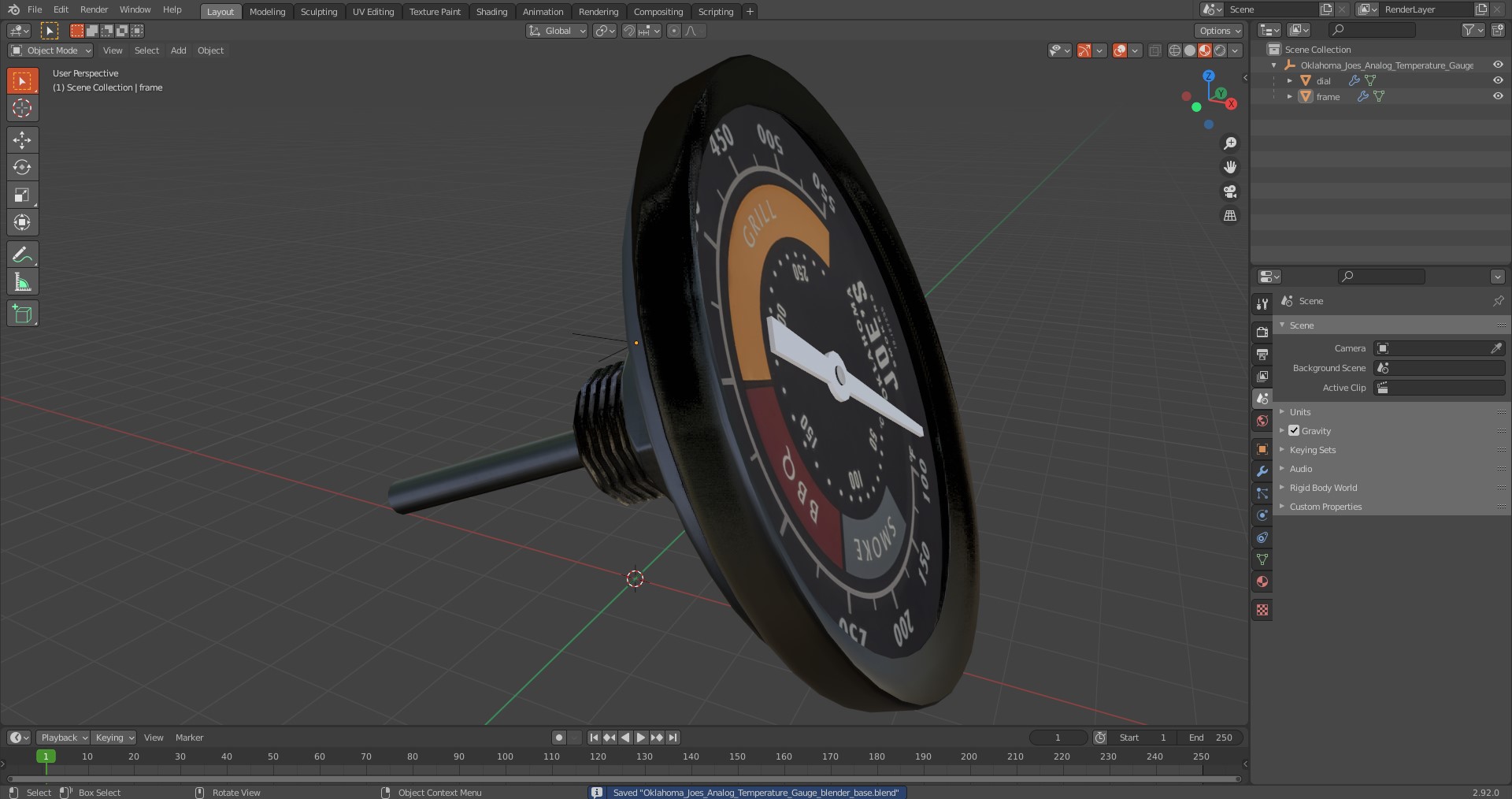Expand the Rigid Body World panel
This screenshot has height=799, width=1512.
pos(1392,487)
